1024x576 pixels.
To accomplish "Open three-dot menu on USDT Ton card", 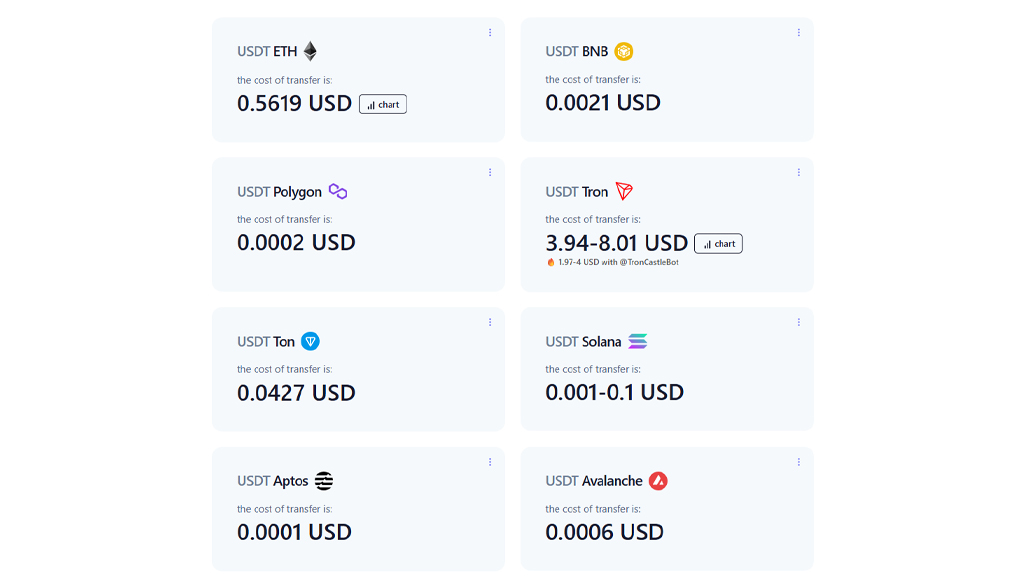I will pyautogui.click(x=490, y=322).
